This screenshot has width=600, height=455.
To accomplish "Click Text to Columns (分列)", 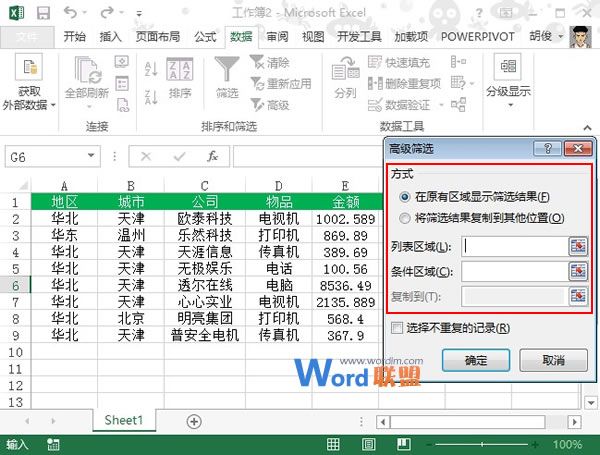I will tap(346, 78).
